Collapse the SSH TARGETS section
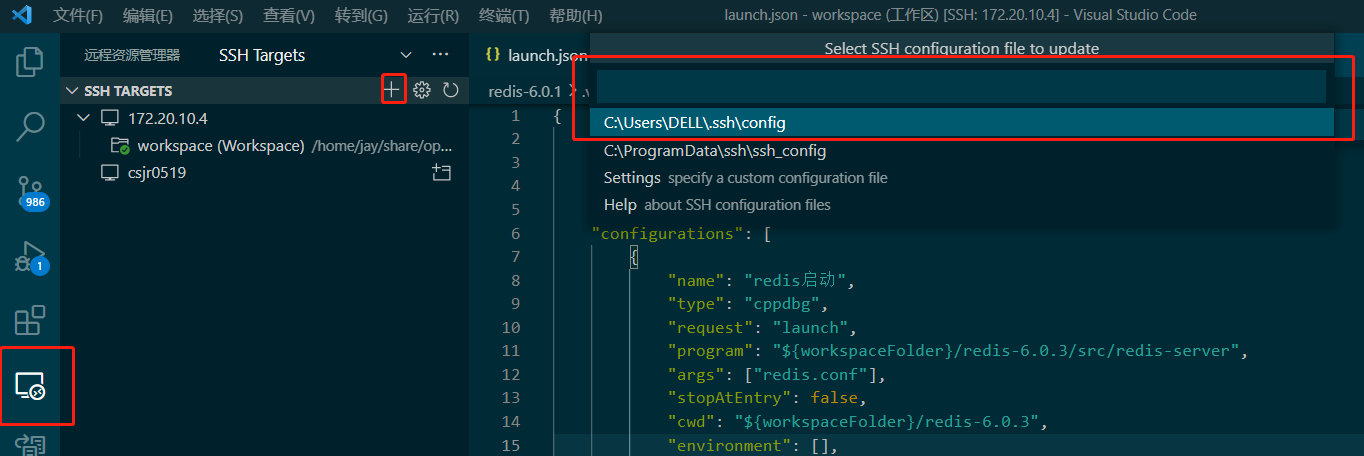Screen dimensions: 1364x456 click(x=71, y=91)
